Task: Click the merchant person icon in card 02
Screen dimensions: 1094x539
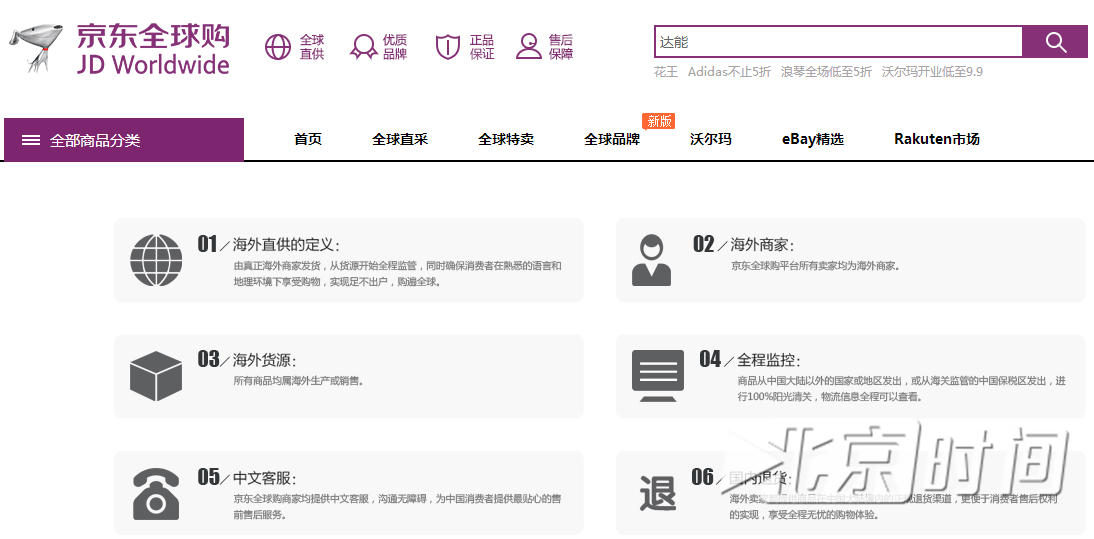Action: point(652,259)
